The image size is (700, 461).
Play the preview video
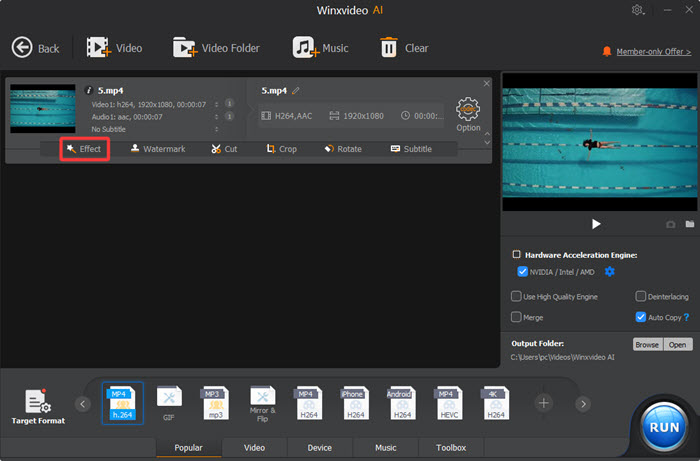click(596, 224)
